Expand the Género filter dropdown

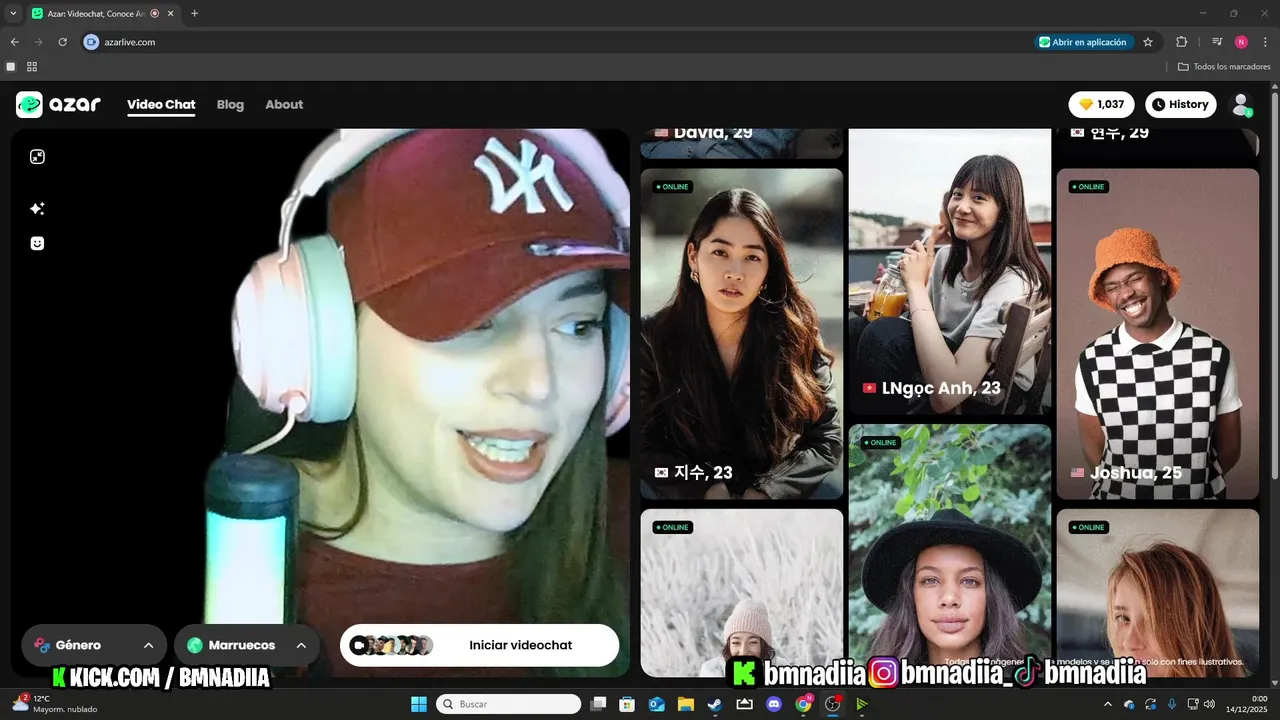tap(94, 645)
